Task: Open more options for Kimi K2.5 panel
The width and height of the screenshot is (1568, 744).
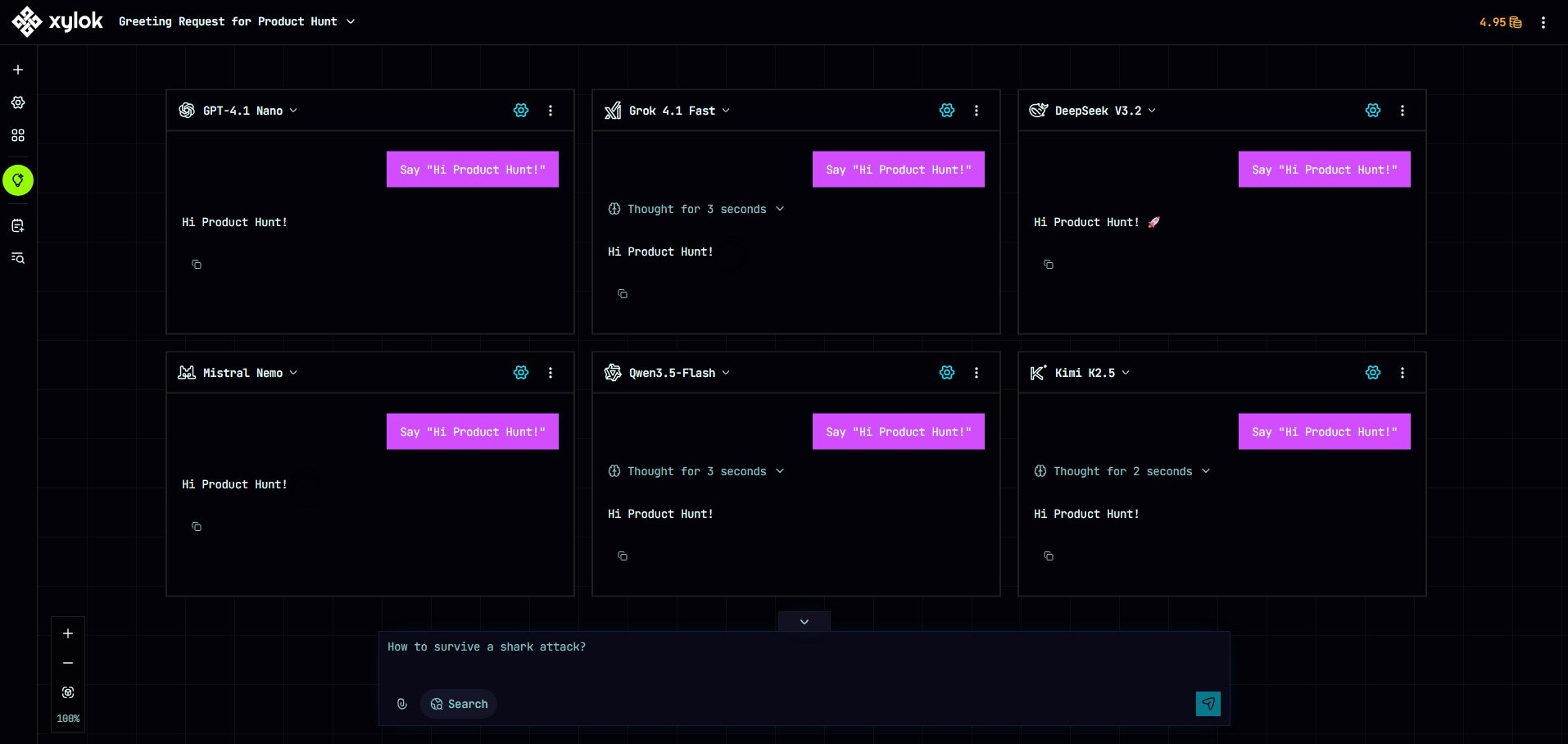Action: click(x=1403, y=373)
